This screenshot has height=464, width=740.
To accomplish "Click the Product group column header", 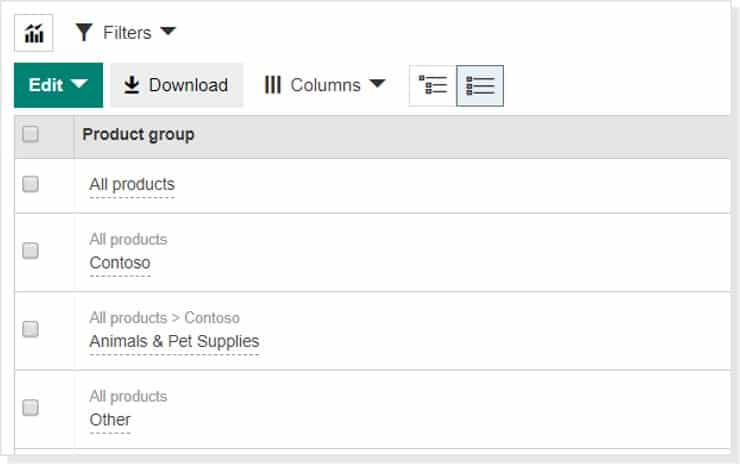I will (x=138, y=135).
